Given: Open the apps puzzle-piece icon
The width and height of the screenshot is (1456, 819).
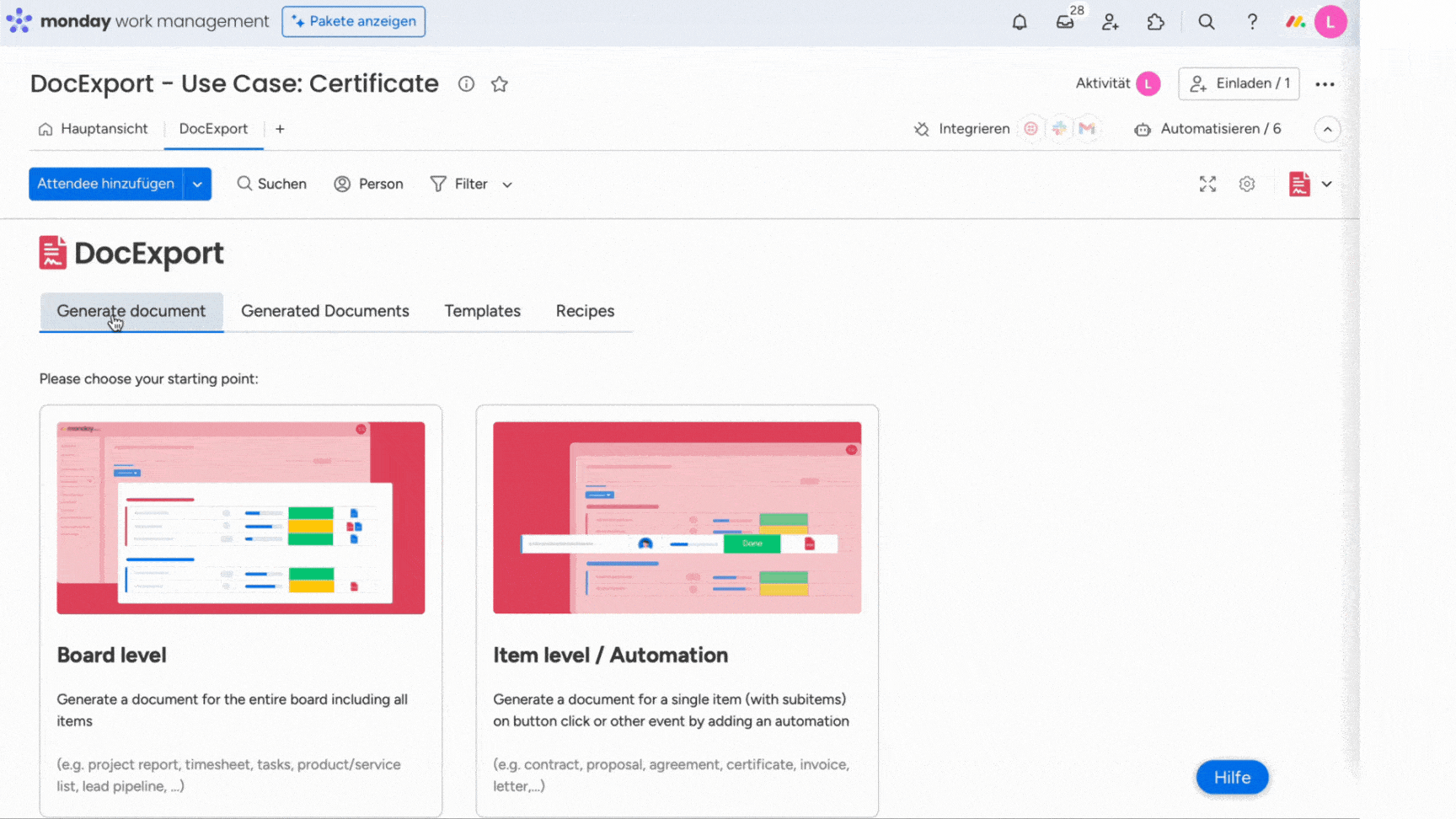Looking at the screenshot, I should [x=1156, y=22].
